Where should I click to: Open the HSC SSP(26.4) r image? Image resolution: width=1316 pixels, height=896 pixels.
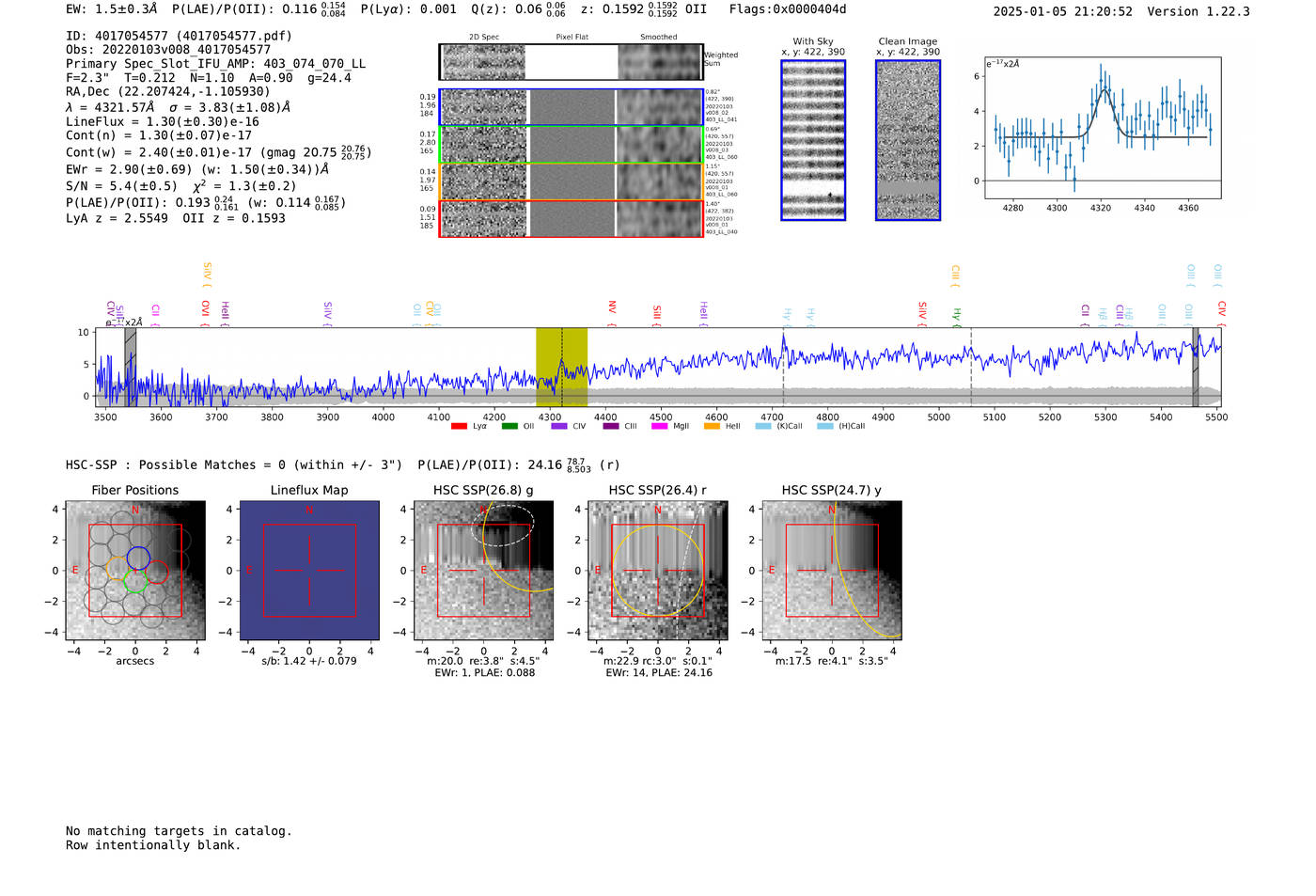coord(658,571)
